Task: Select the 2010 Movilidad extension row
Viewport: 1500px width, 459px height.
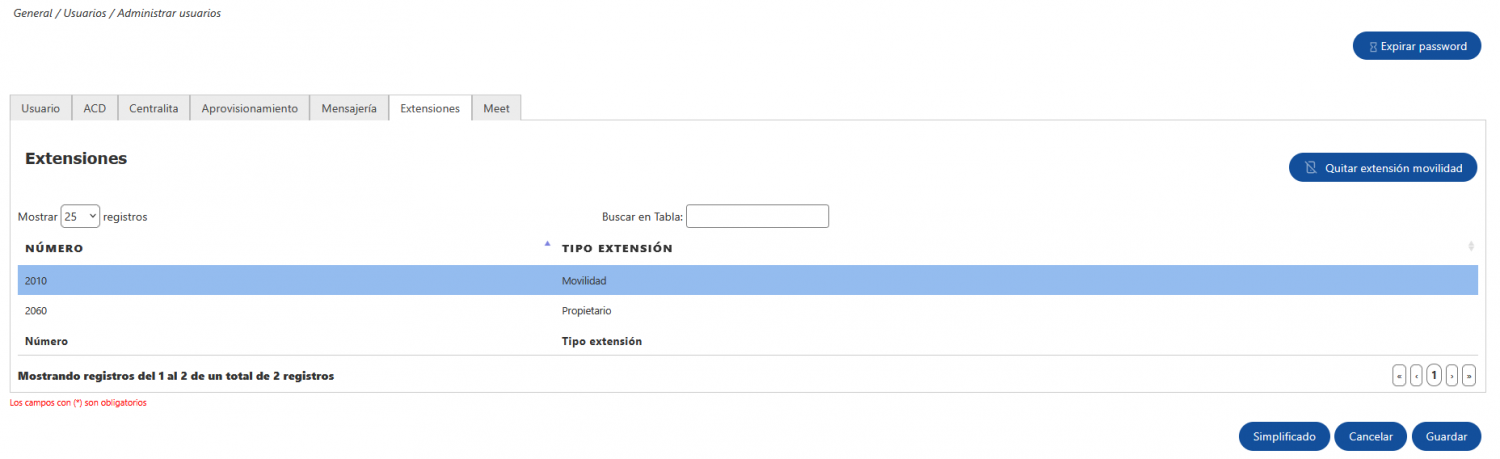Action: pos(748,281)
